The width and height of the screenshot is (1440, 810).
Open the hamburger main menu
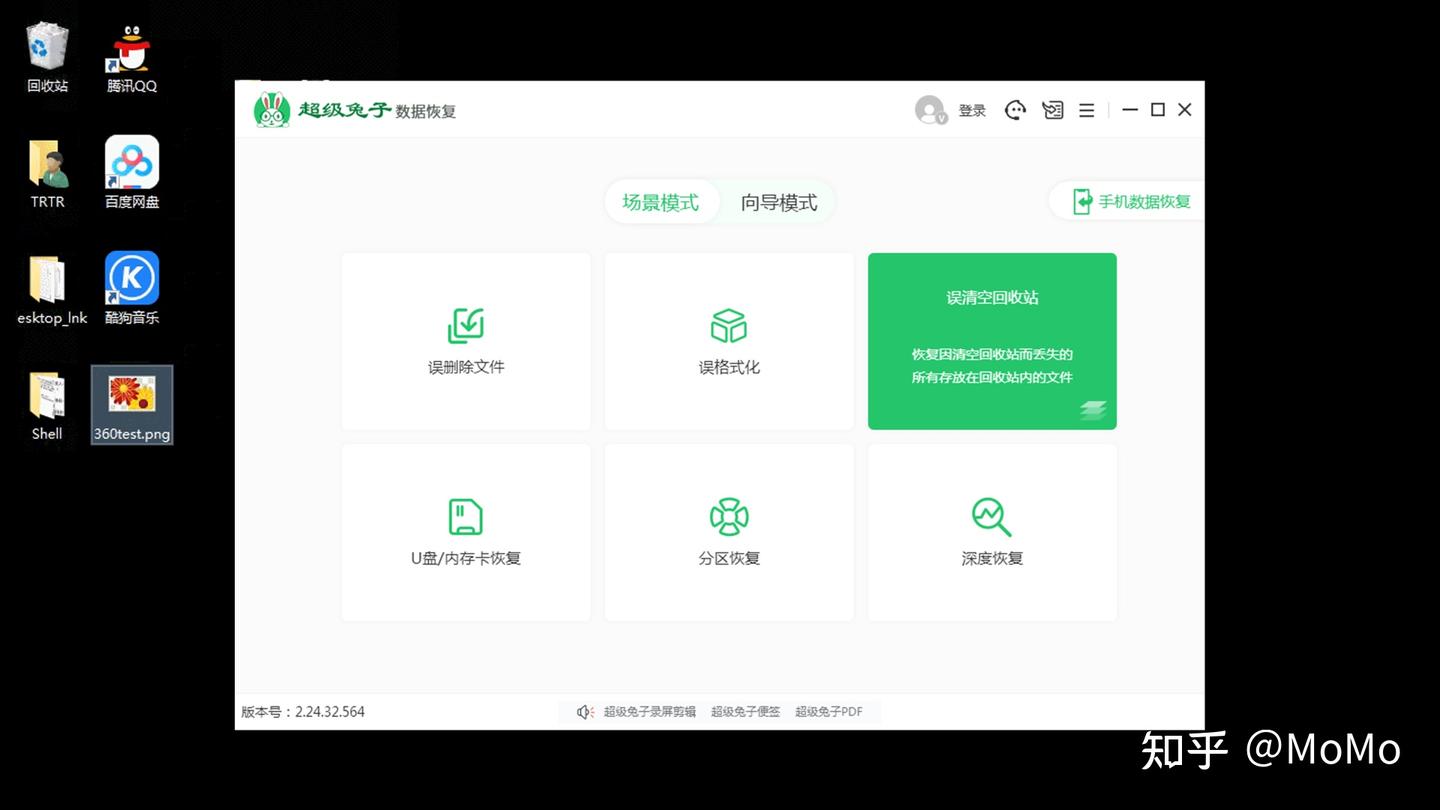point(1087,110)
